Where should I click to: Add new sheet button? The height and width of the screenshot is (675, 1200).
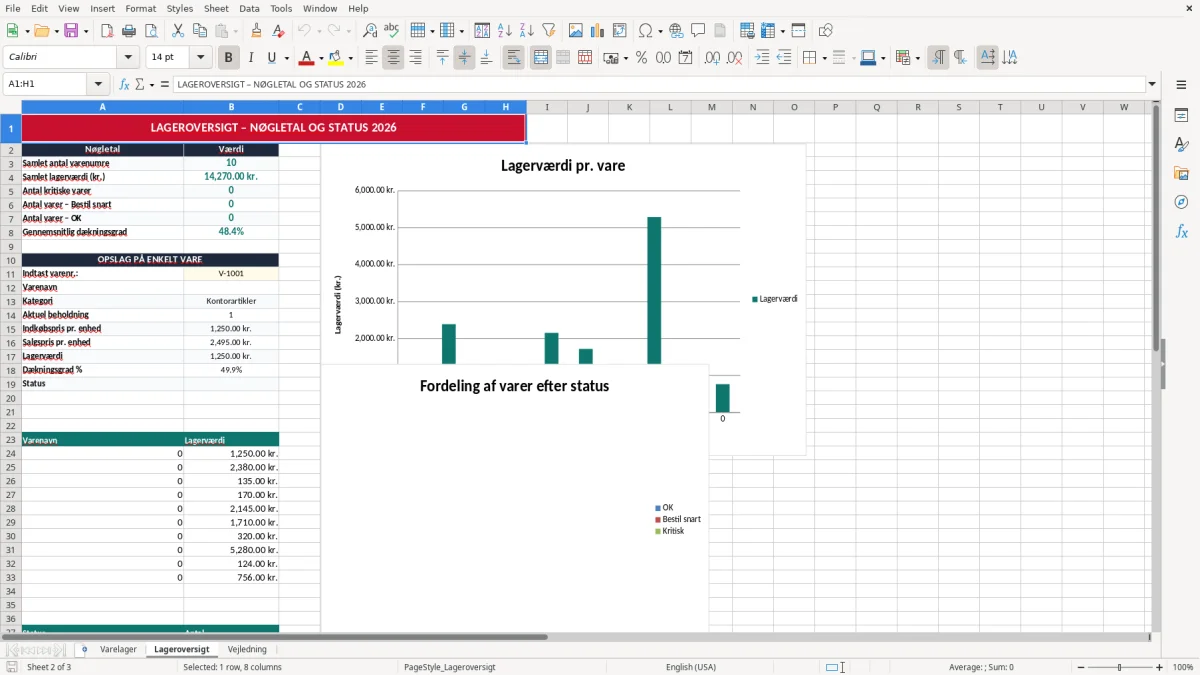[x=84, y=649]
